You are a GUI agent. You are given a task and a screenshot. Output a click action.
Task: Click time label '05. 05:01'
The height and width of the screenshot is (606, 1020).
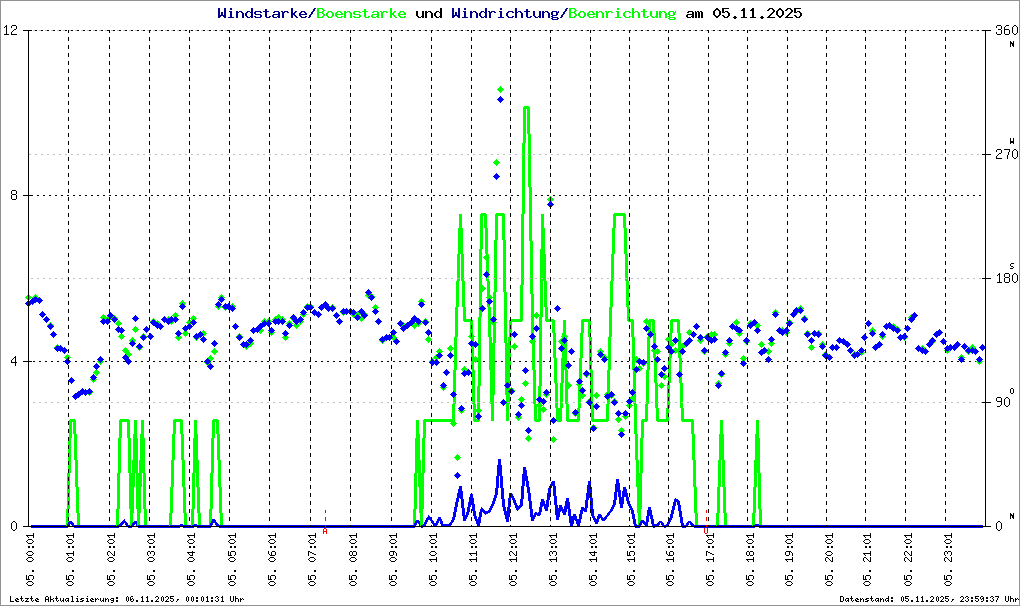(231, 560)
